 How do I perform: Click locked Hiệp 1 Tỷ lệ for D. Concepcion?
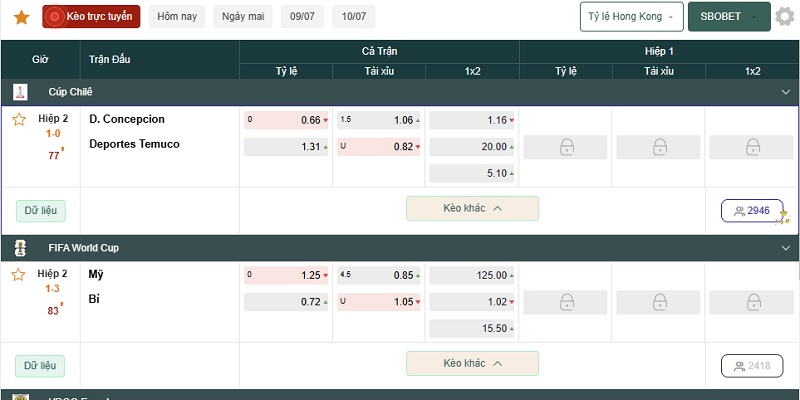[x=565, y=147]
